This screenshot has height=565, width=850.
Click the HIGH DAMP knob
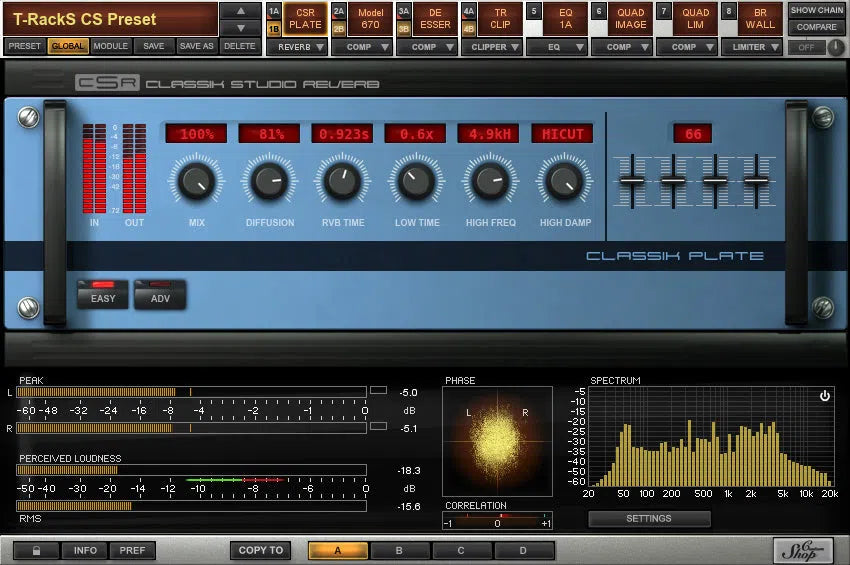pos(563,181)
